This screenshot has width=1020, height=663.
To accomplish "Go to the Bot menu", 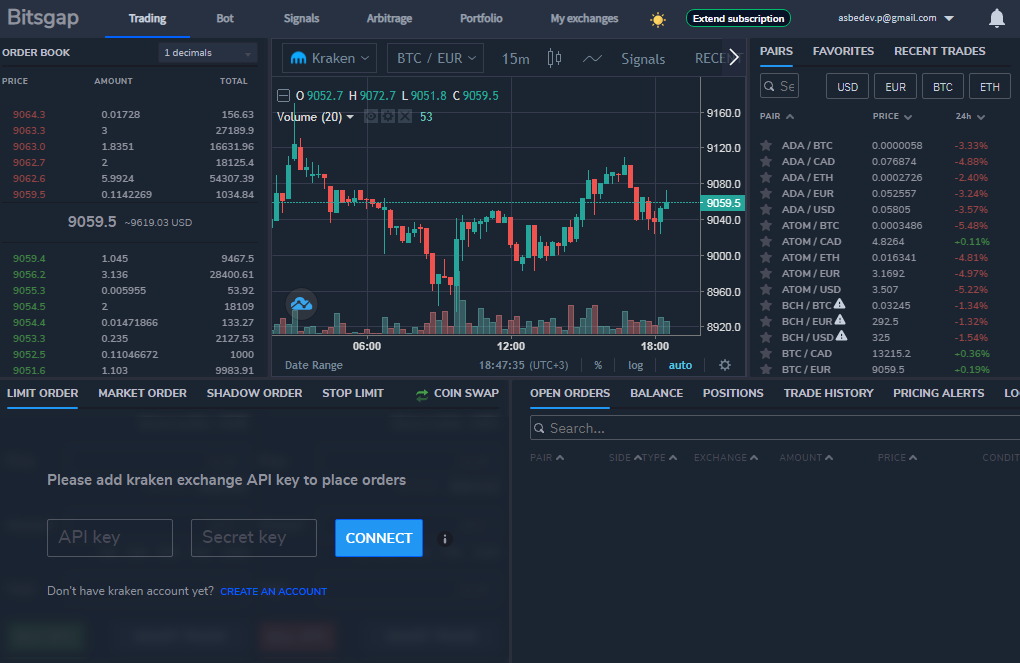I will coord(225,18).
